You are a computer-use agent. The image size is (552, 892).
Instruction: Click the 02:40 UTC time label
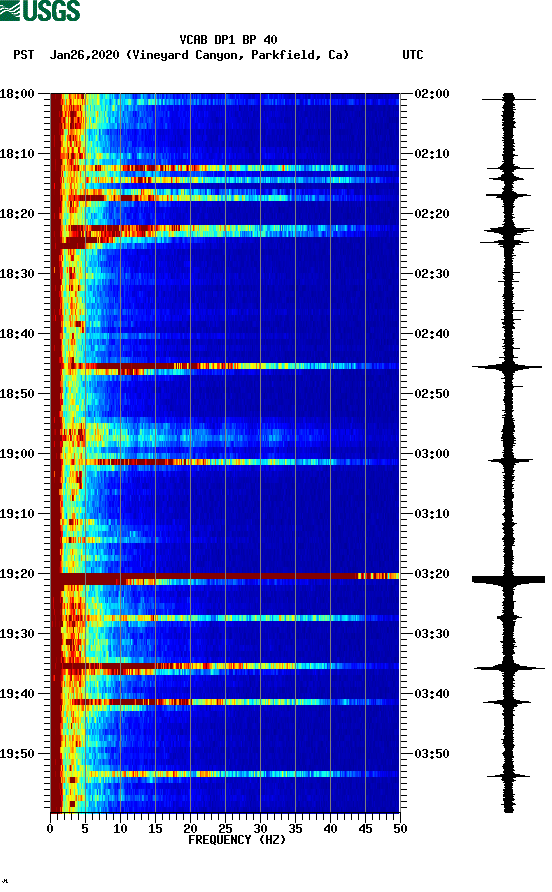(432, 334)
